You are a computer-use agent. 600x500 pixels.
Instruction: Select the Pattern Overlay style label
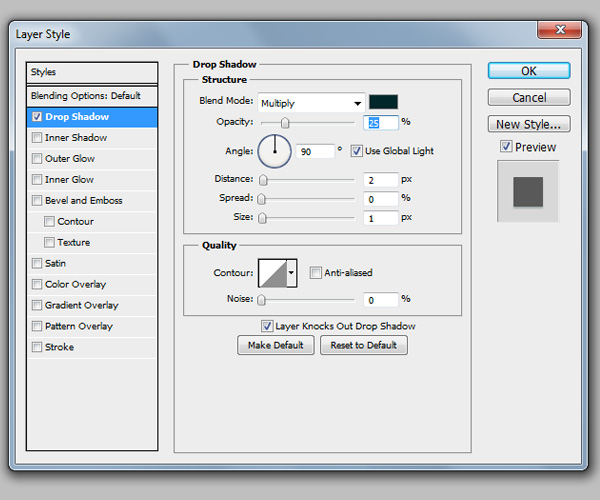point(79,326)
